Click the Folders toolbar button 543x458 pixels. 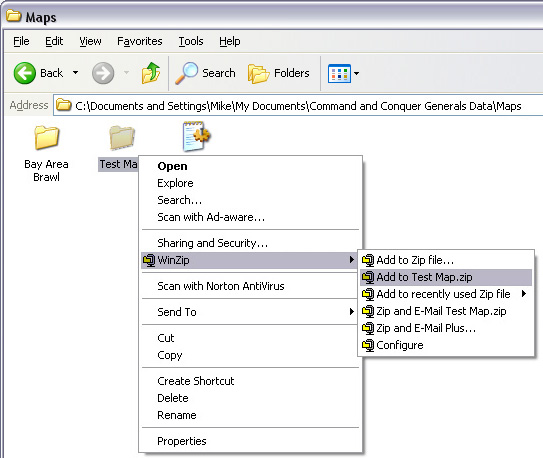coord(279,73)
